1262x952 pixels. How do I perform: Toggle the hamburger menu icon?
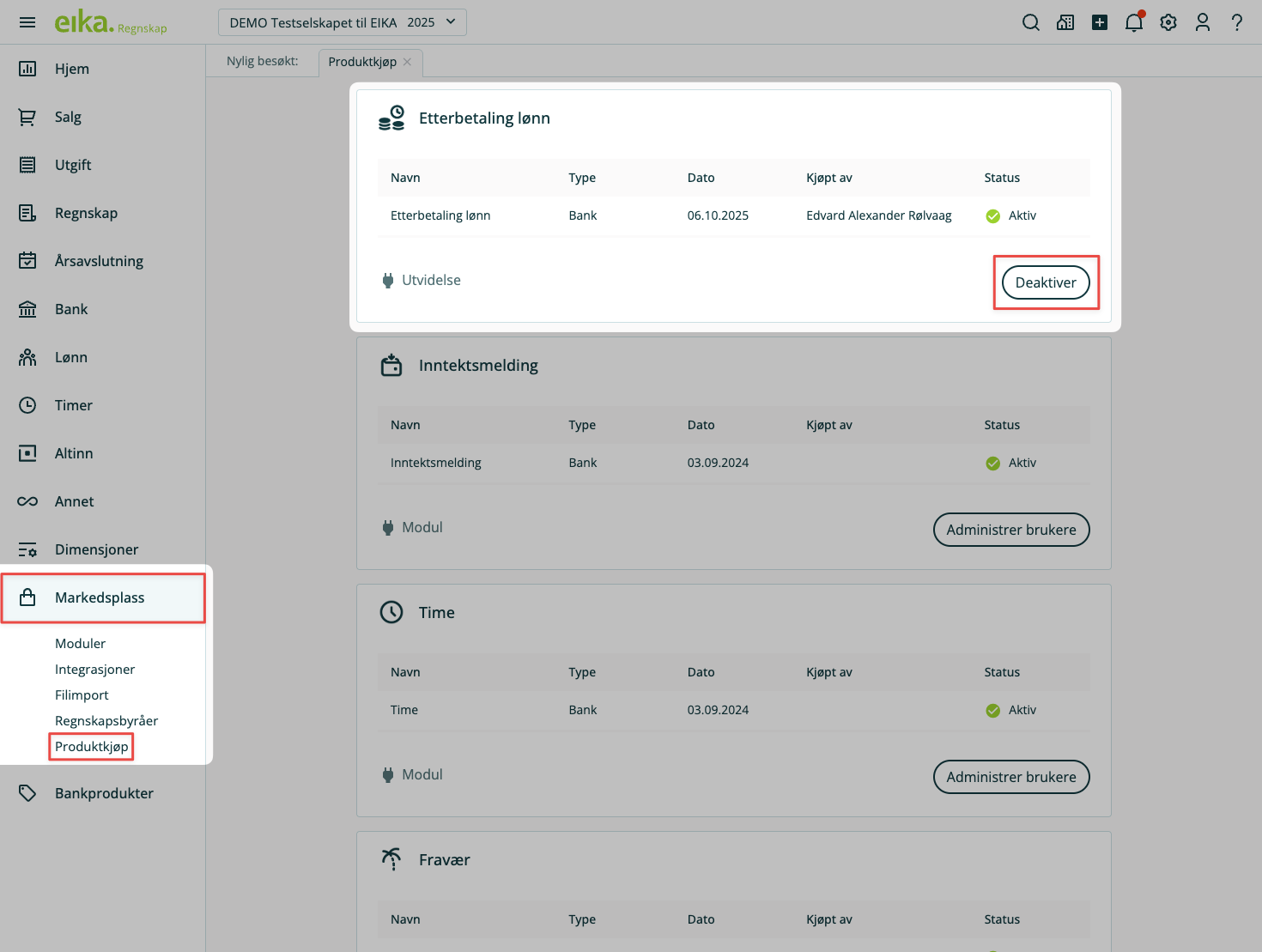click(x=27, y=22)
